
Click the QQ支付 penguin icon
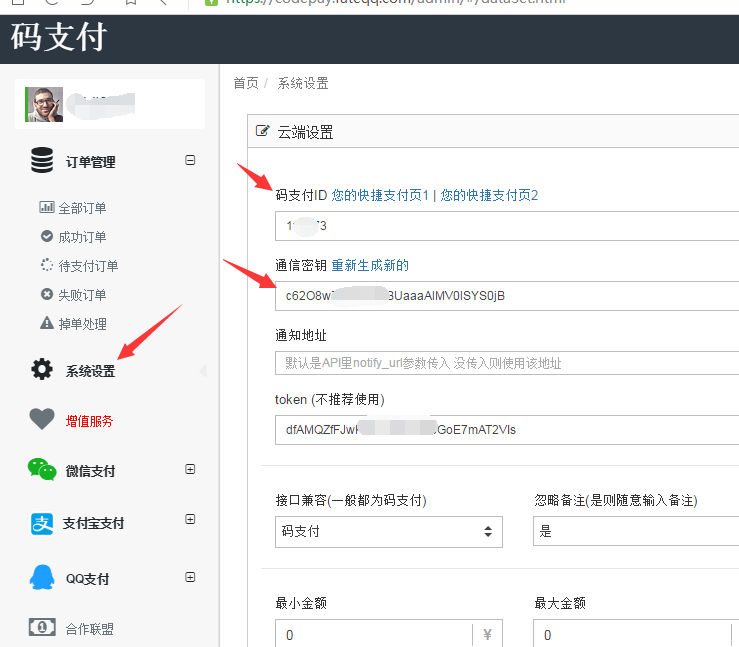(42, 577)
